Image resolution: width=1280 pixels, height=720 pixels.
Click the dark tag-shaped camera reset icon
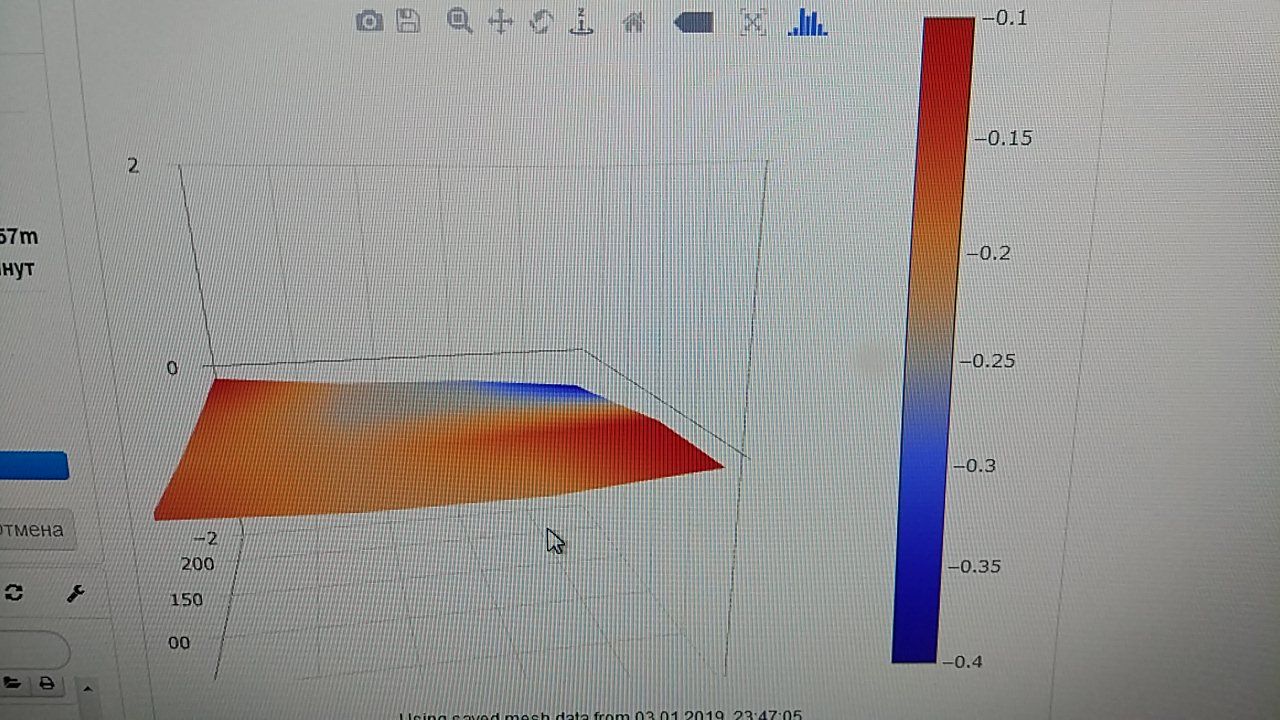(693, 22)
